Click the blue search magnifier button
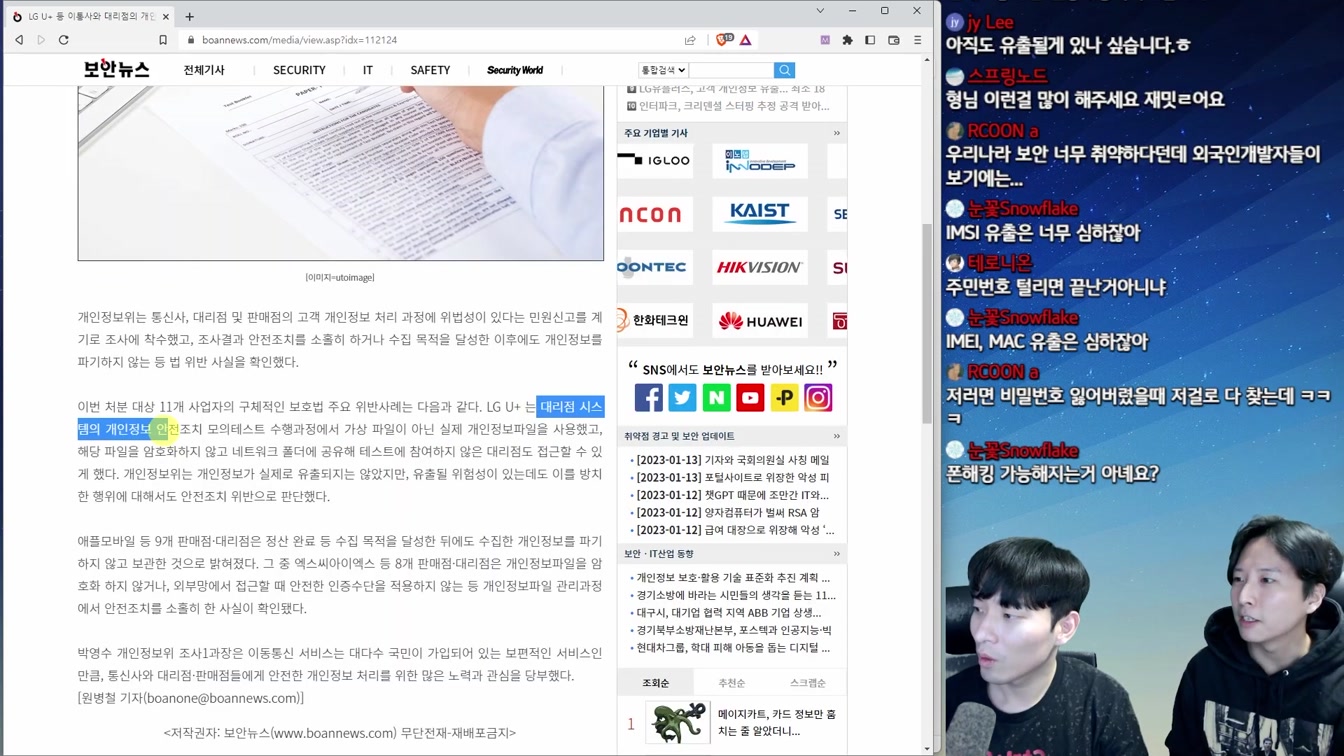1344x756 pixels. pyautogui.click(x=784, y=70)
